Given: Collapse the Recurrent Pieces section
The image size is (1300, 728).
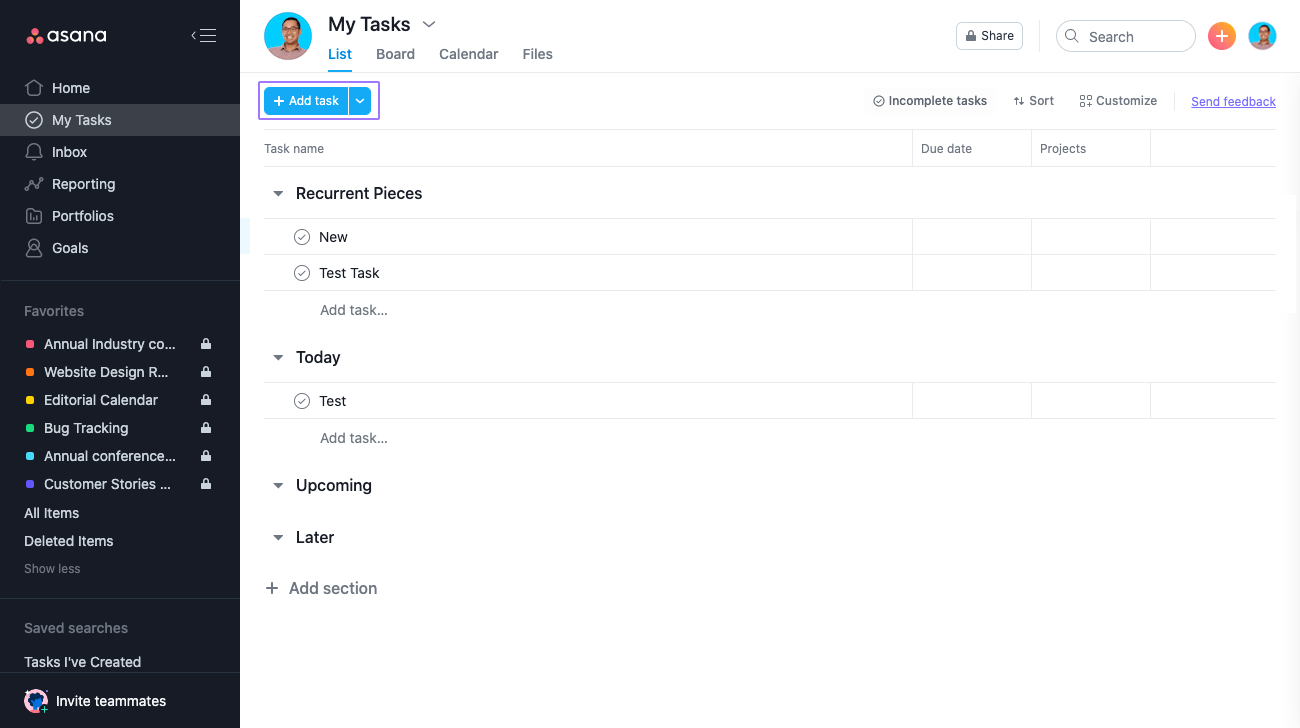Looking at the screenshot, I should (277, 193).
